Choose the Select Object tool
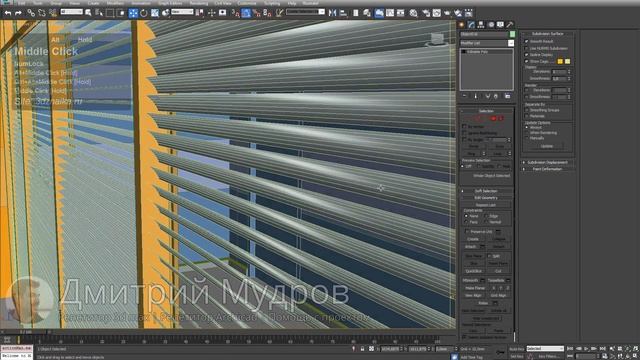This screenshot has width=640, height=360. pyautogui.click(x=88, y=13)
